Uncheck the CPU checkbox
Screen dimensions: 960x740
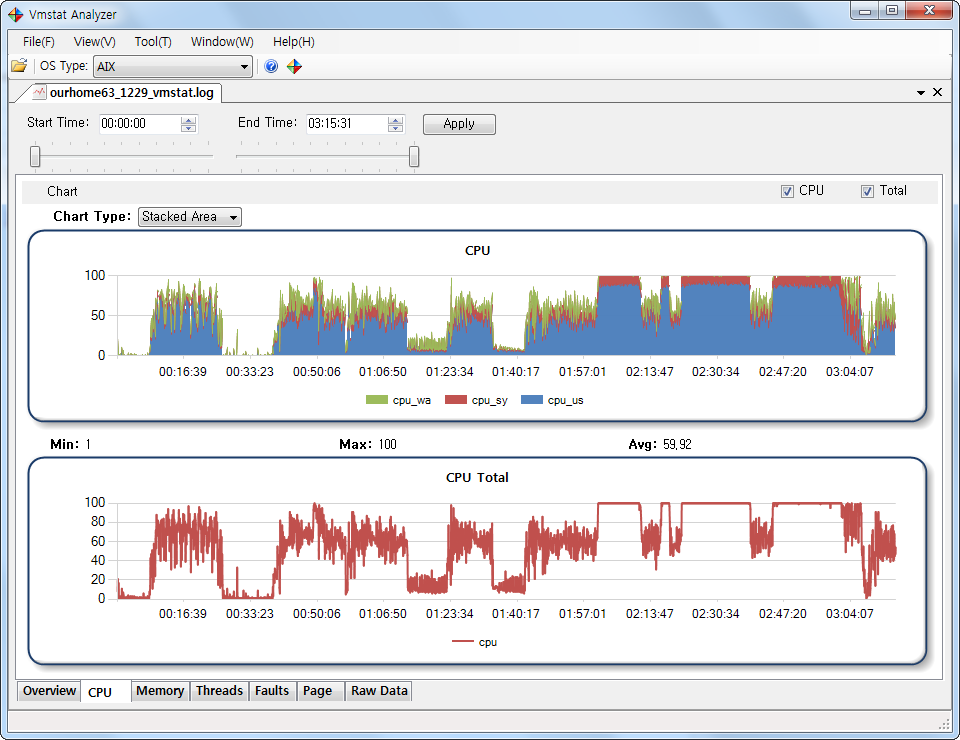788,190
